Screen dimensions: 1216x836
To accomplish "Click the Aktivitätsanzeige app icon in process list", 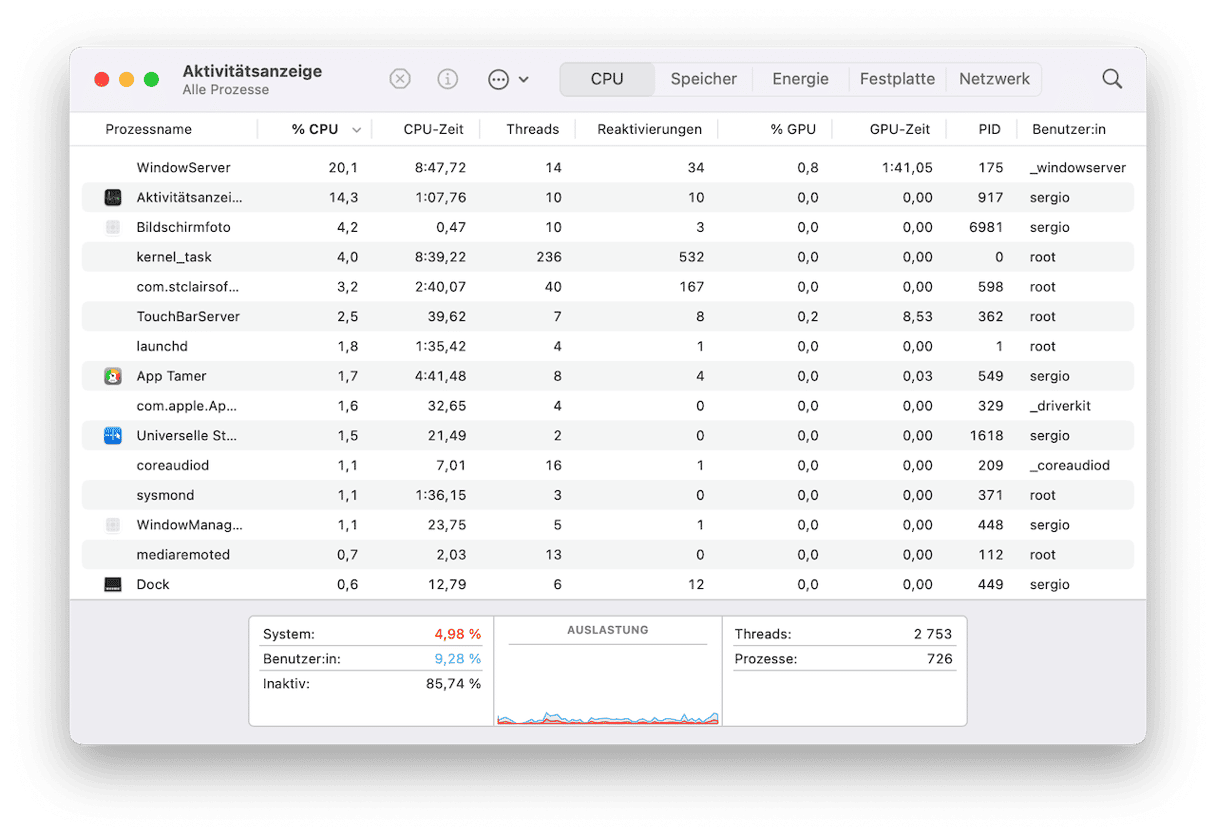I will pyautogui.click(x=113, y=197).
